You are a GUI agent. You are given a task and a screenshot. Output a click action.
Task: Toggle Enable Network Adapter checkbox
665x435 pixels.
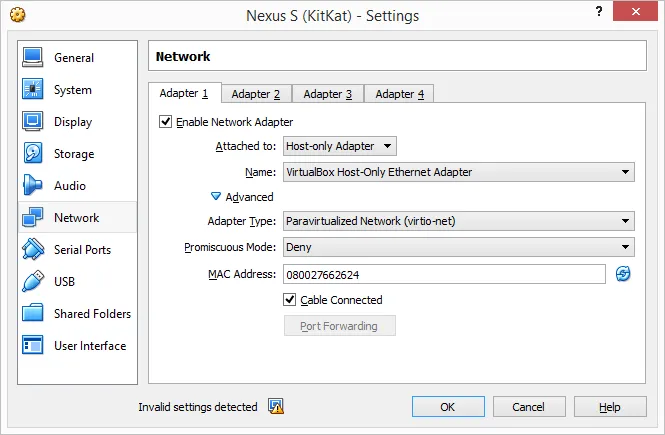tap(165, 122)
